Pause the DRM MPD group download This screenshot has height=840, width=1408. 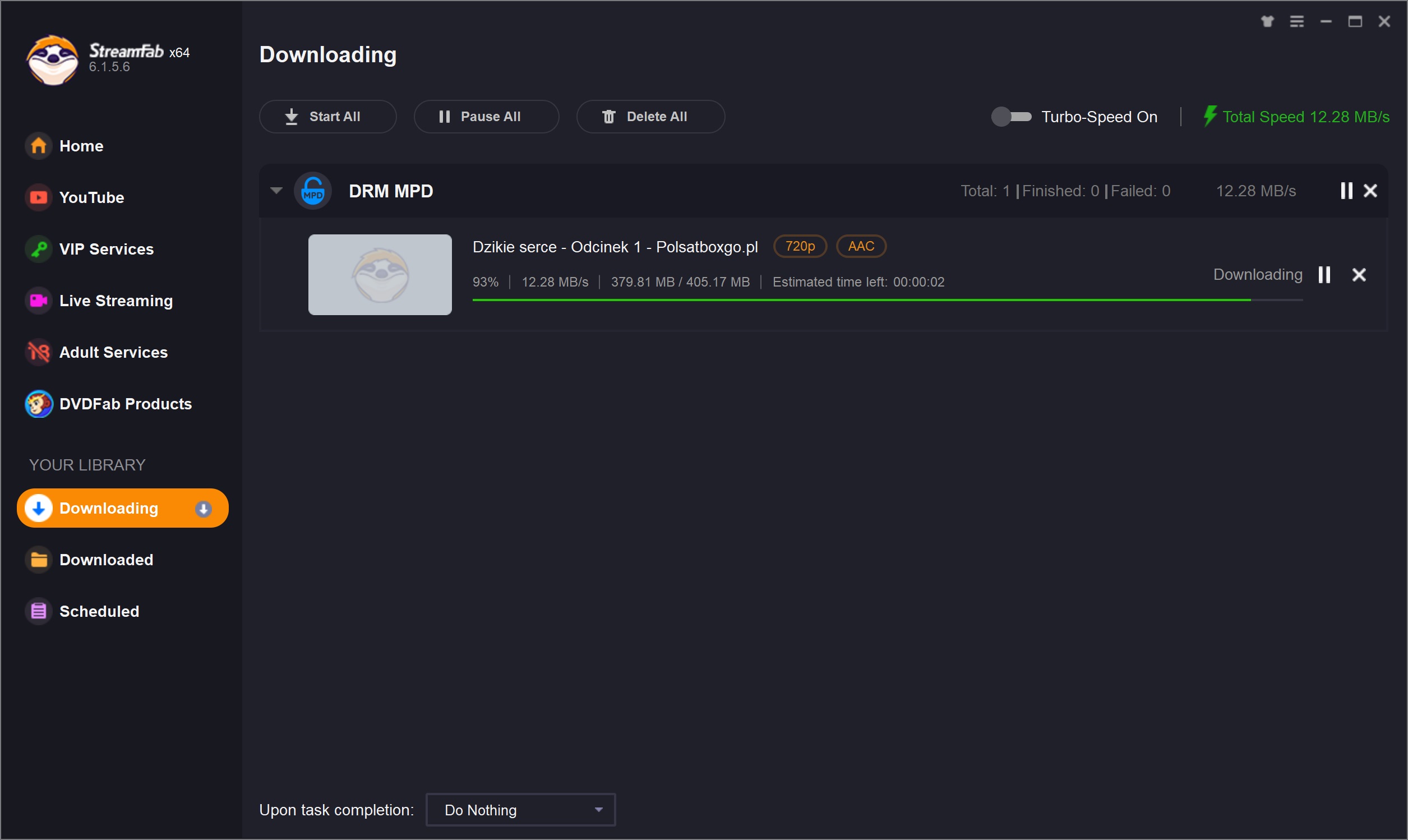tap(1346, 191)
